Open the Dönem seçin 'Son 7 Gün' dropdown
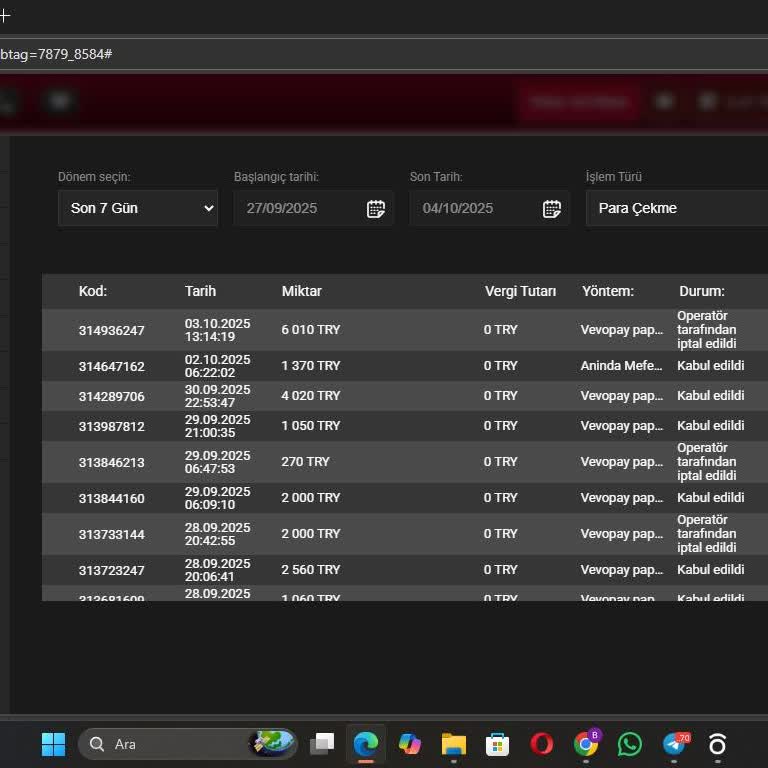 [138, 208]
